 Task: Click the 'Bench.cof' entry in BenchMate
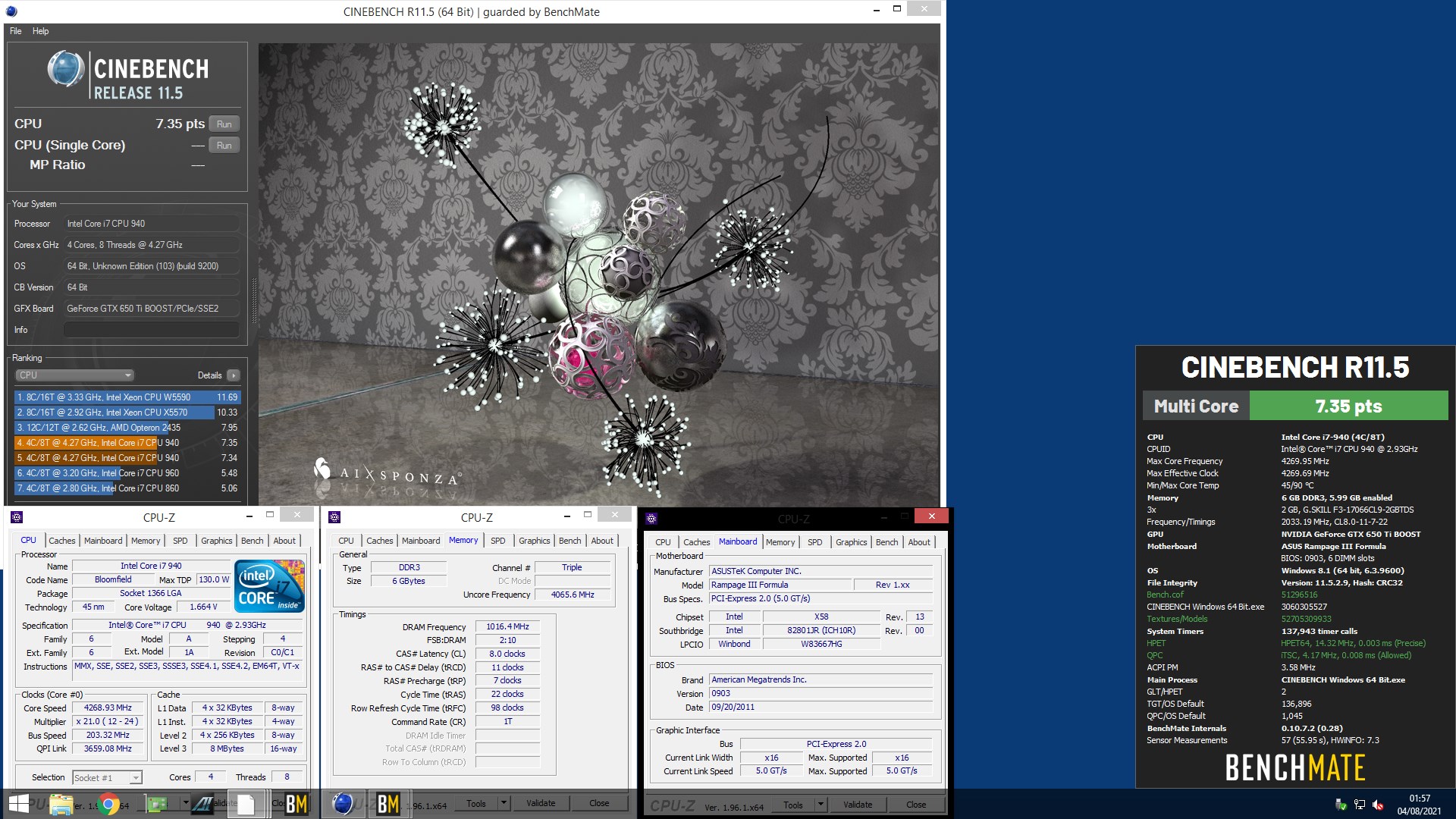(x=1165, y=595)
